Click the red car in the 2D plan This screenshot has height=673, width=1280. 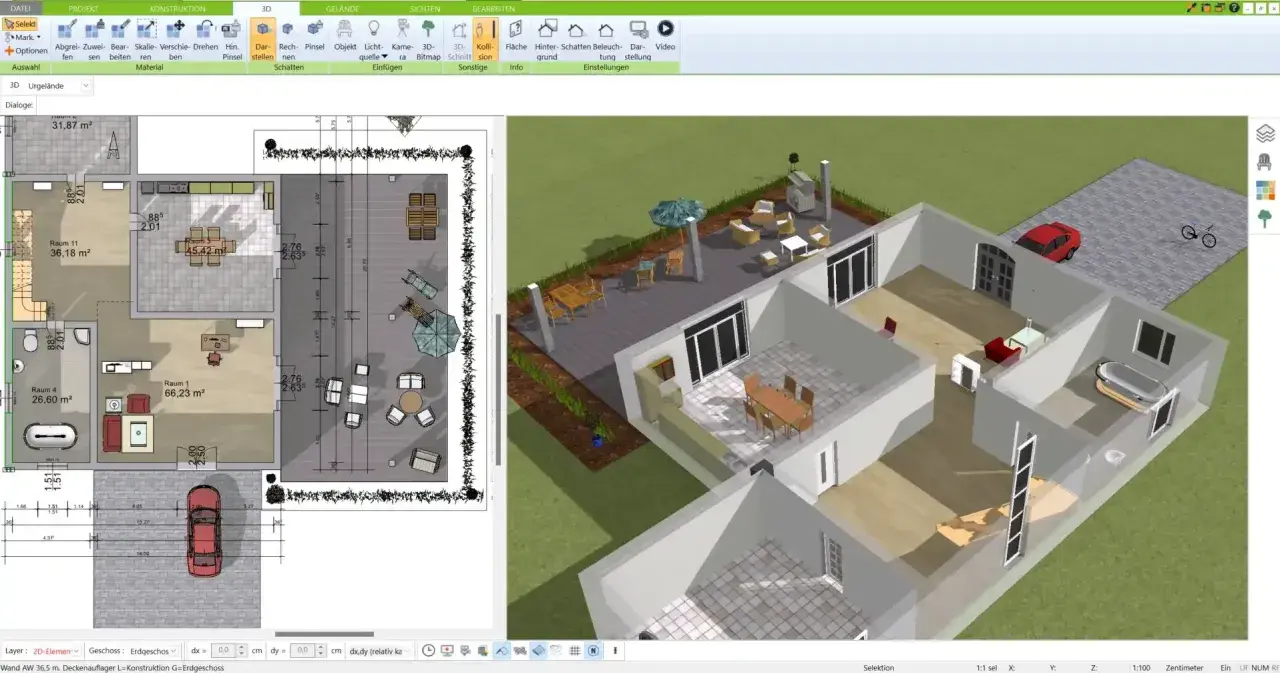[203, 529]
